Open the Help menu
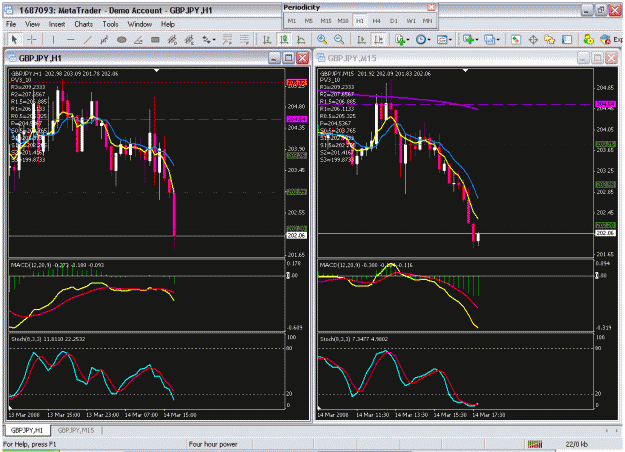This screenshot has height=452, width=625. tap(168, 24)
